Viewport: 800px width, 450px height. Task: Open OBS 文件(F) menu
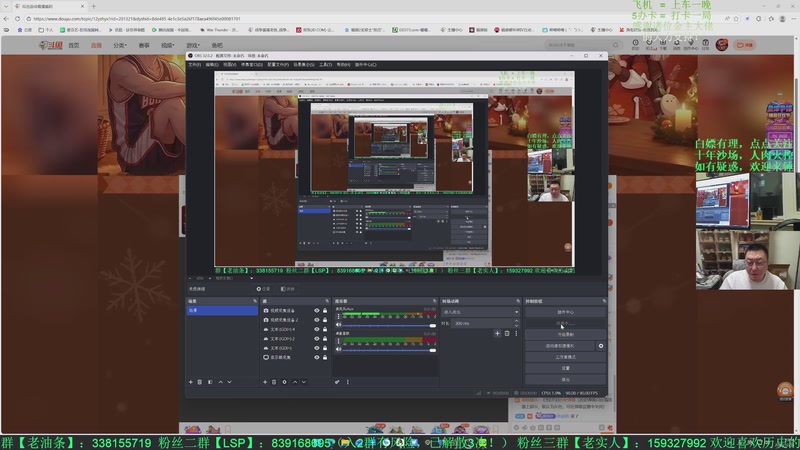[194, 65]
